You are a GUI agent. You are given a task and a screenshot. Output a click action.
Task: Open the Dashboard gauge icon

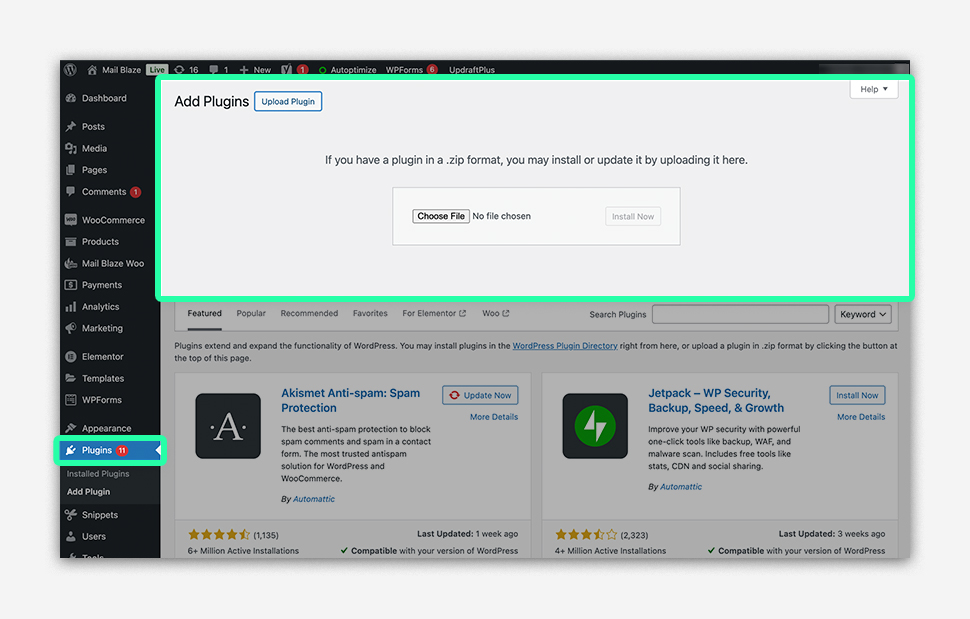(71, 98)
